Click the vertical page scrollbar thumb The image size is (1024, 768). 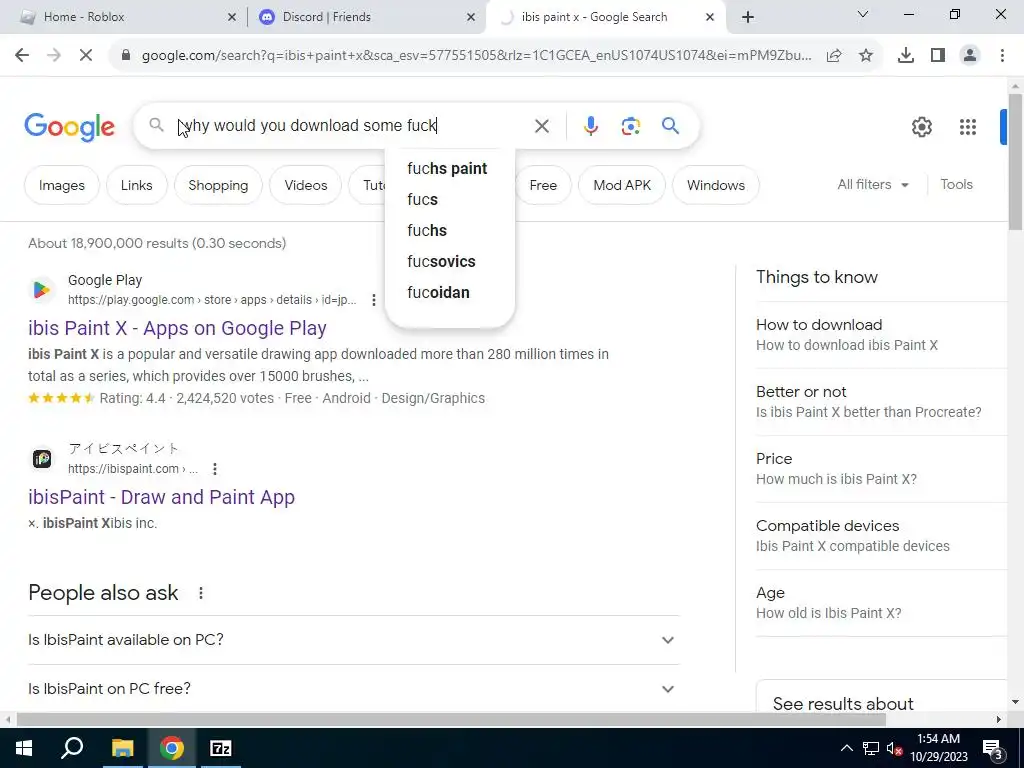[1015, 161]
